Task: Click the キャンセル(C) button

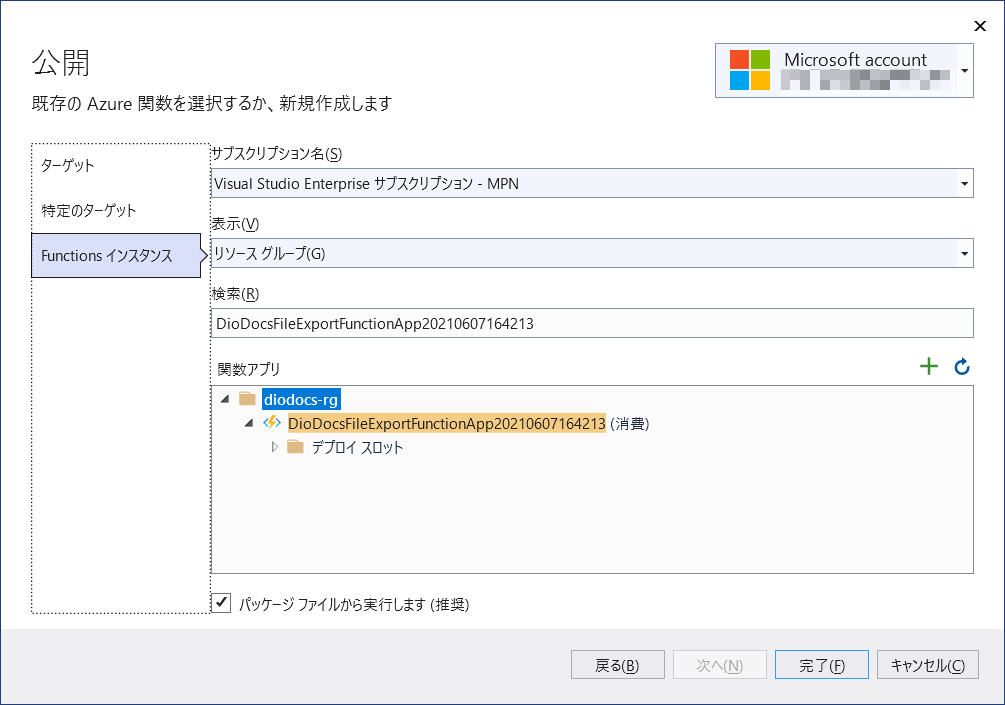Action: click(927, 665)
